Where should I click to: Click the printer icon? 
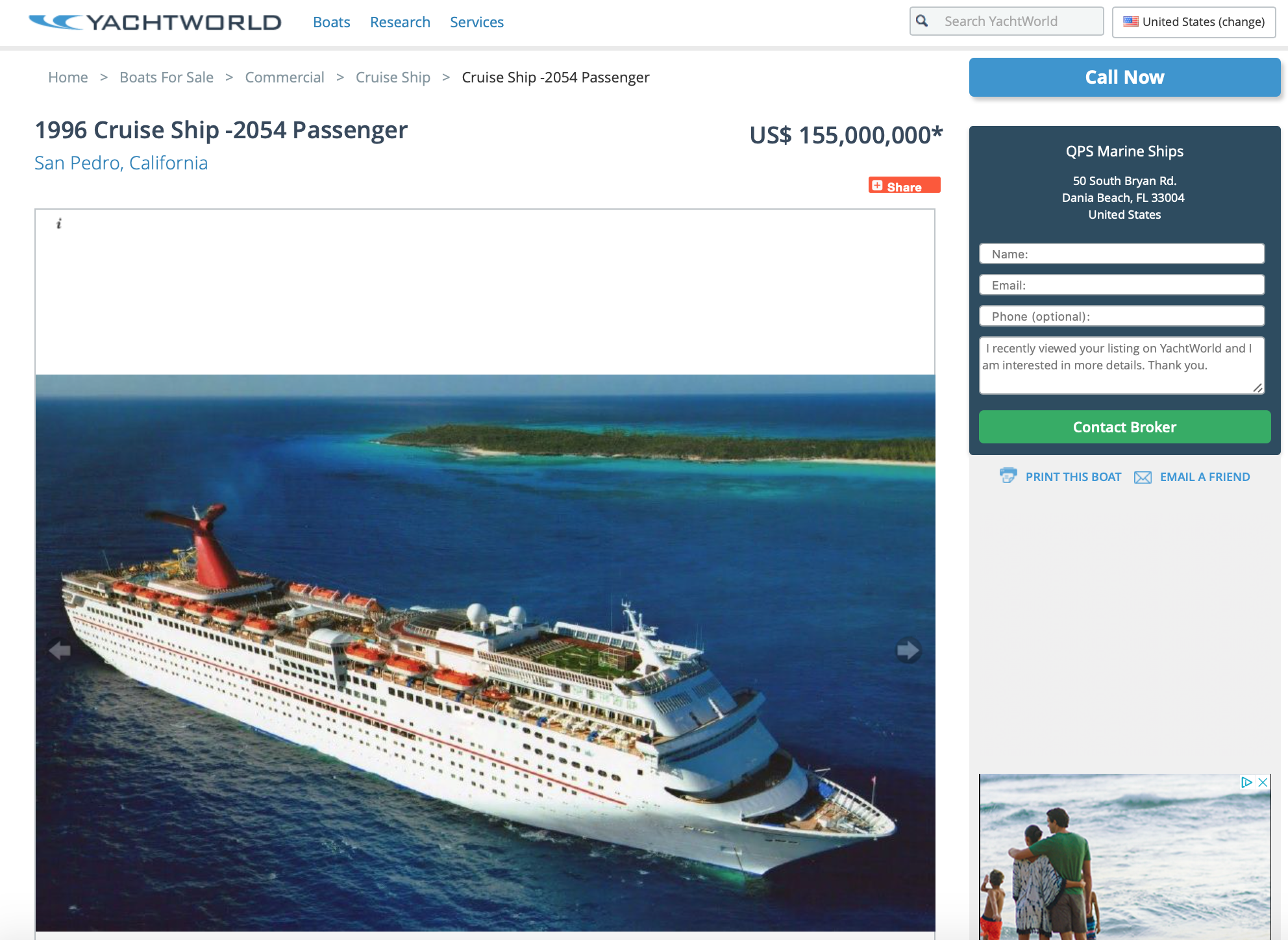point(1008,476)
